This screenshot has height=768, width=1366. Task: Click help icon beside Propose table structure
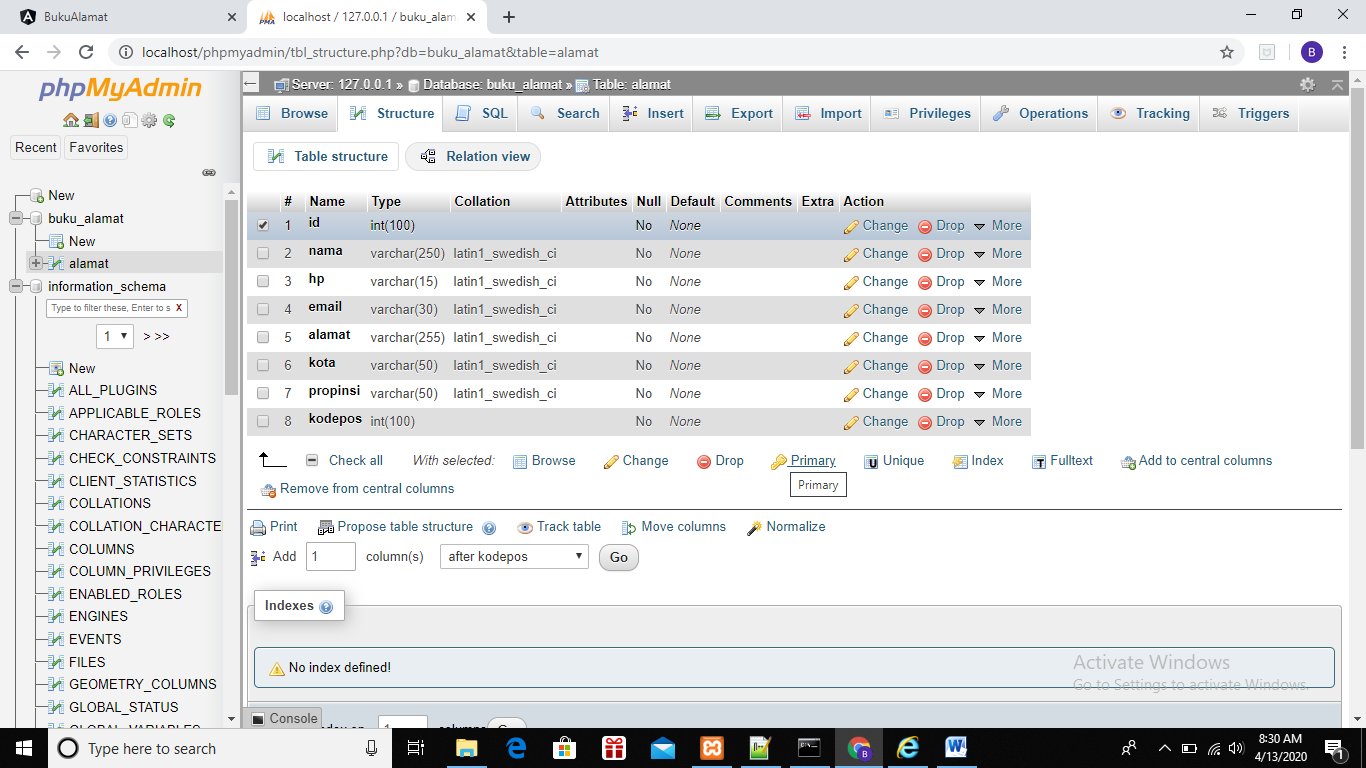point(489,528)
